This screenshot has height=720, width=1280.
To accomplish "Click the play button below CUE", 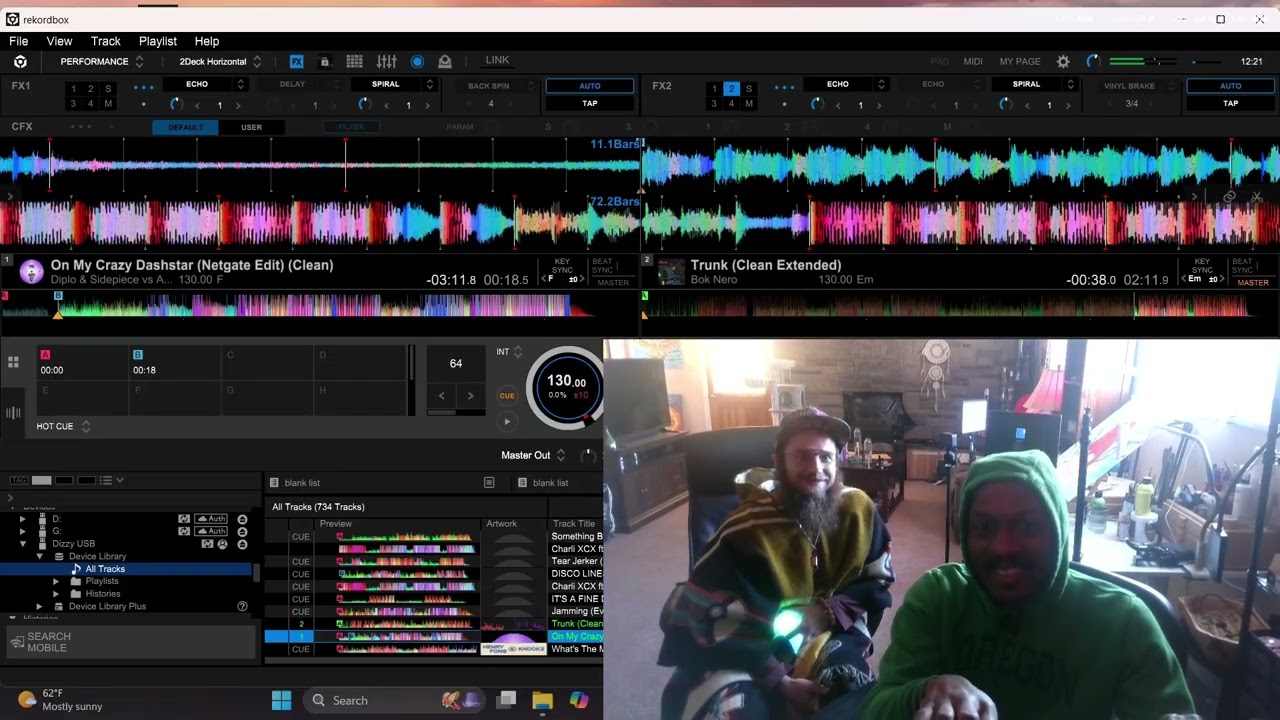I will [x=507, y=421].
